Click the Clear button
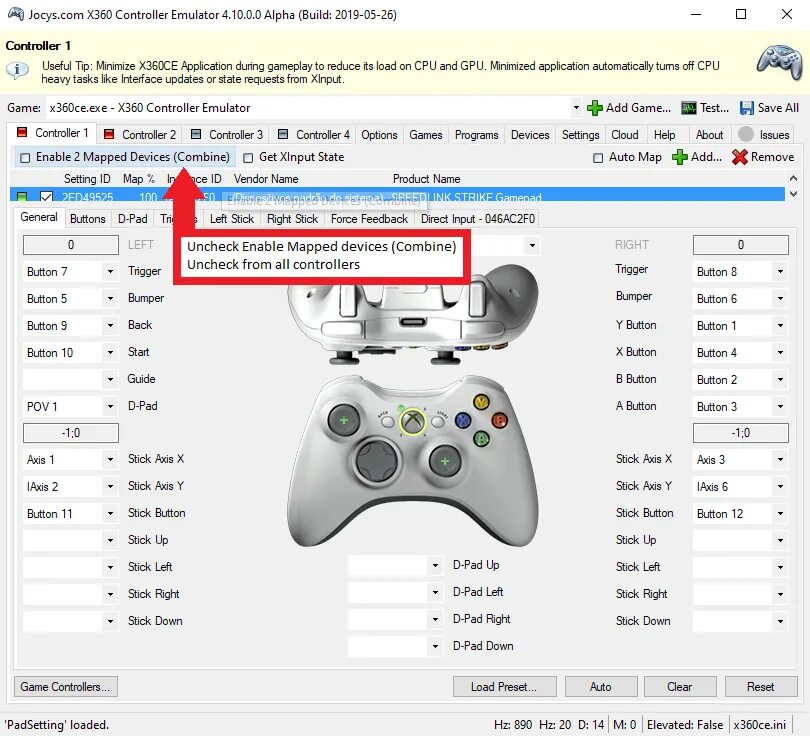 (680, 687)
